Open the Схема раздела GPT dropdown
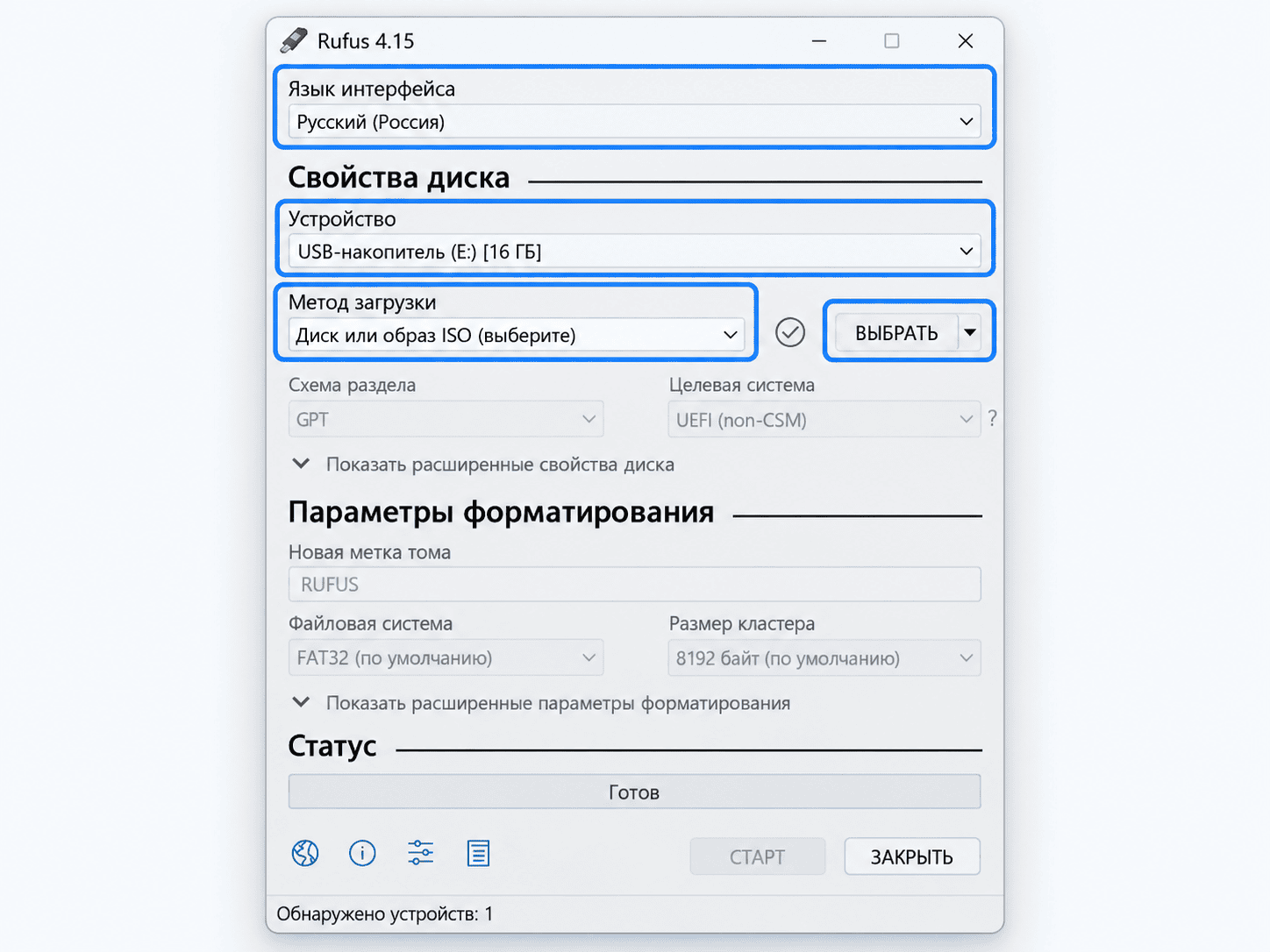This screenshot has width=1270, height=952. point(446,419)
